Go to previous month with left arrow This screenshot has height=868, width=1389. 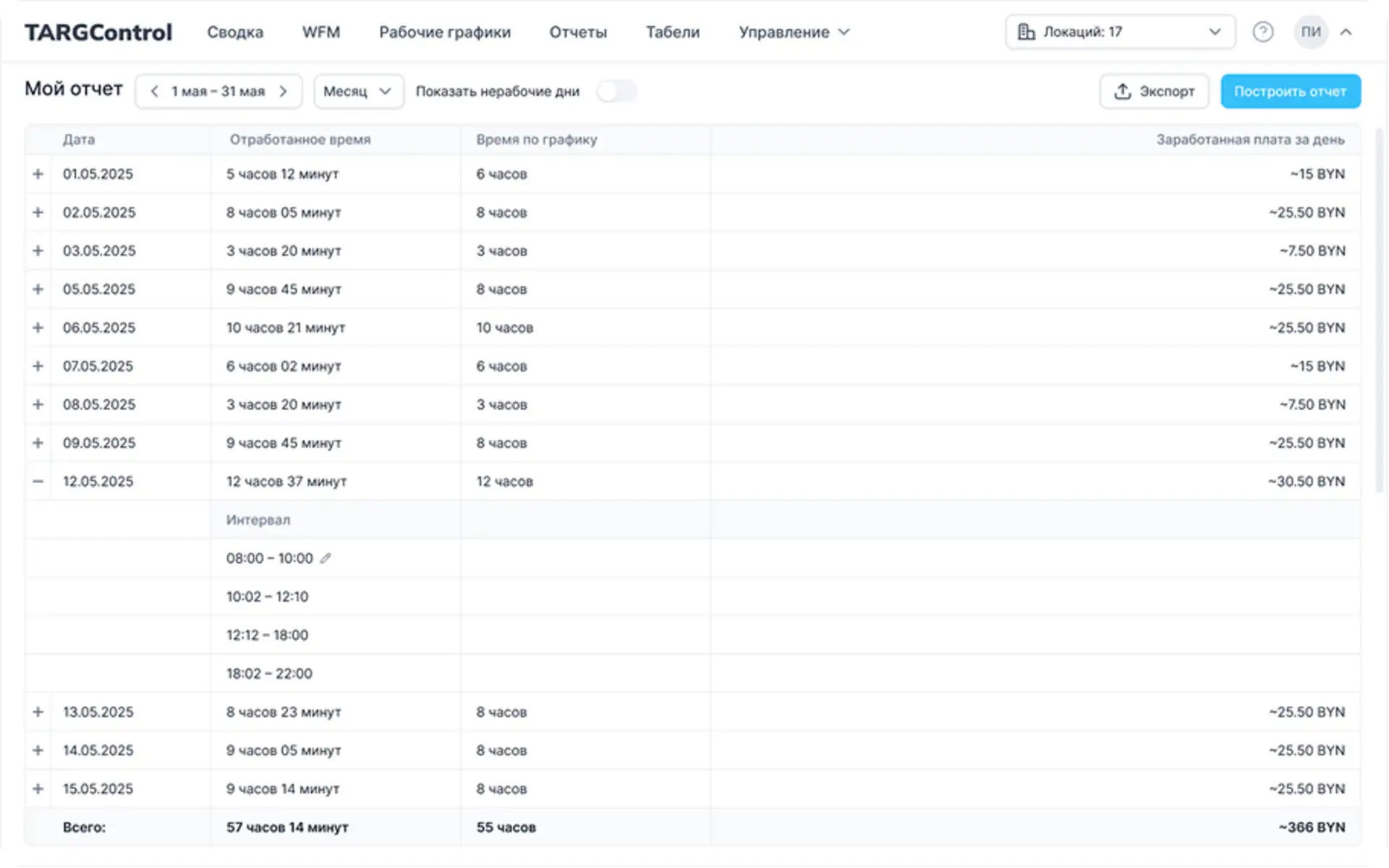tap(154, 91)
